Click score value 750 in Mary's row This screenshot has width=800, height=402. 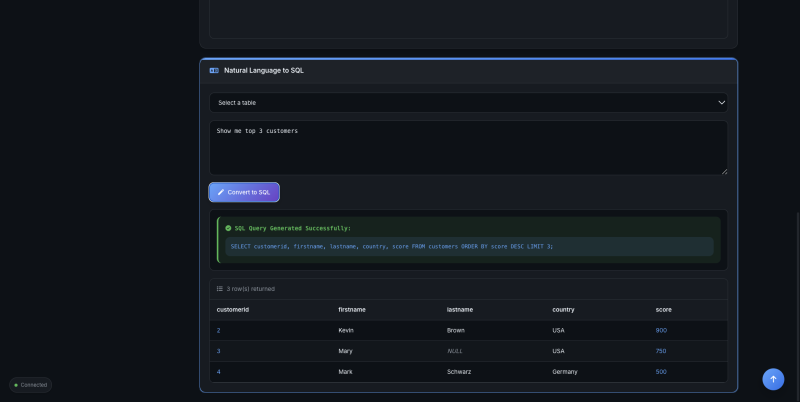pyautogui.click(x=661, y=351)
